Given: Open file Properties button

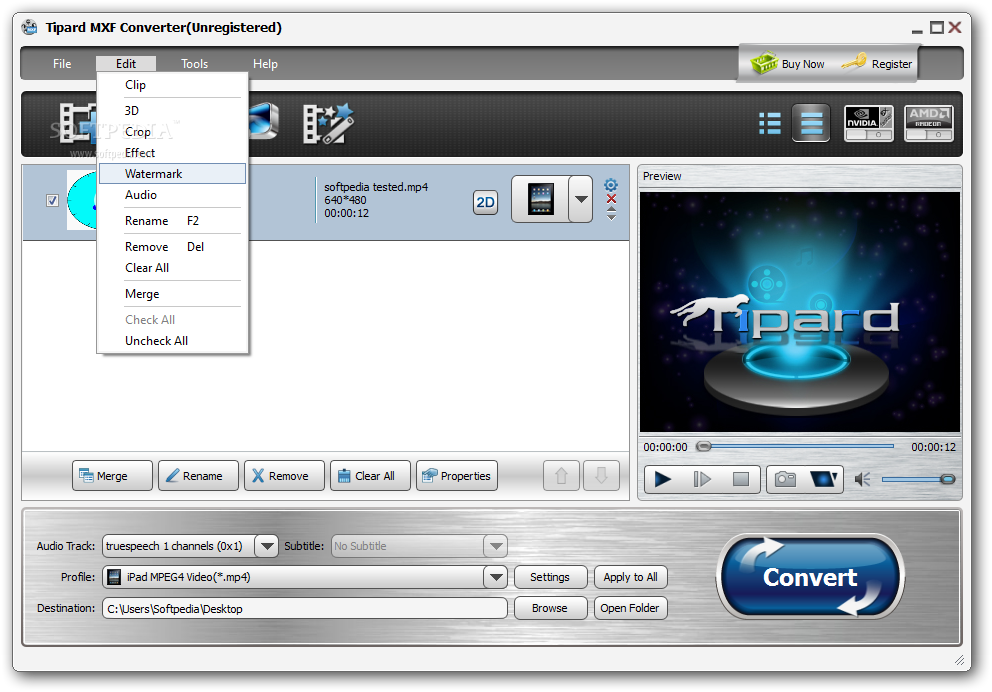Looking at the screenshot, I should pos(457,476).
